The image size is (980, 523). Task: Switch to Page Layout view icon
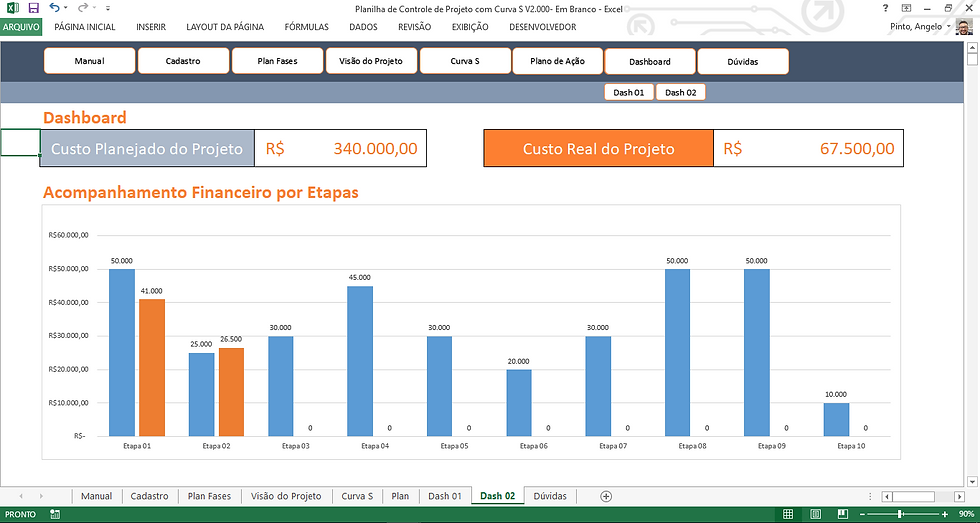pos(816,514)
